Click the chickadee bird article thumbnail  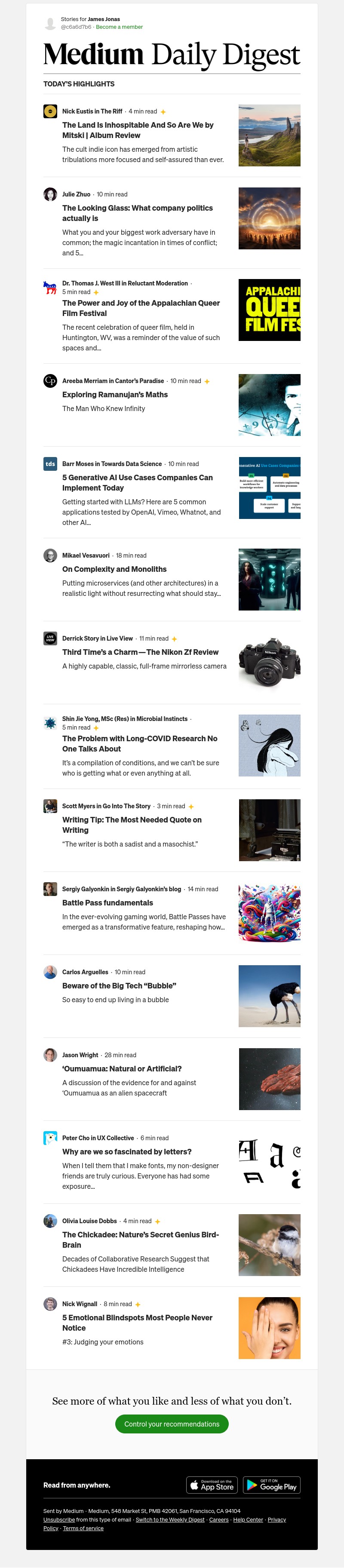(269, 1245)
